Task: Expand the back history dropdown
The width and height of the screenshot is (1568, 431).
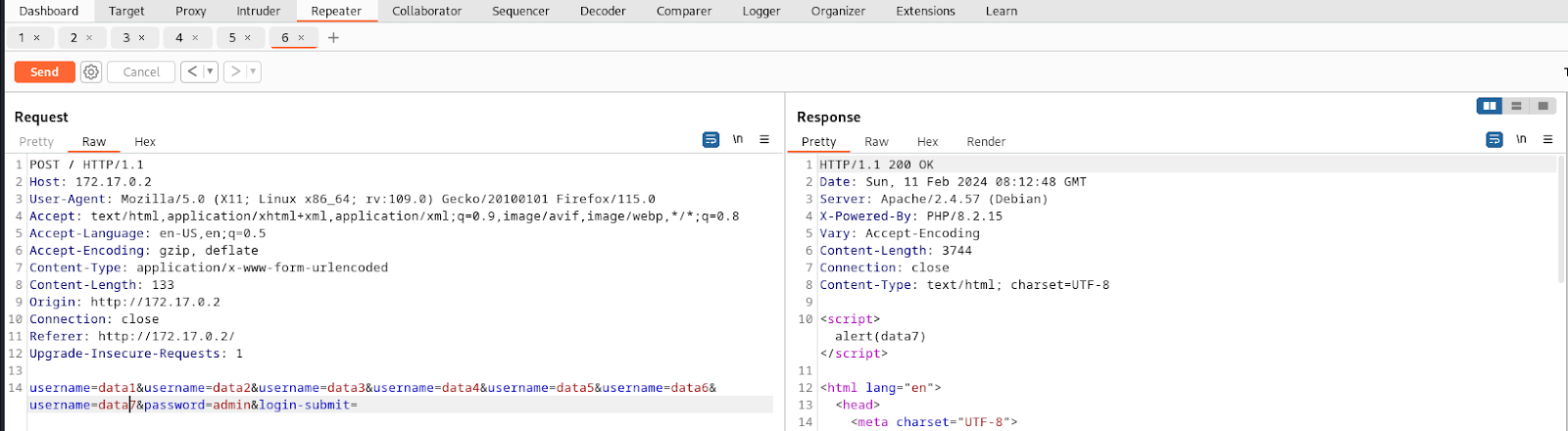Action: pos(210,72)
